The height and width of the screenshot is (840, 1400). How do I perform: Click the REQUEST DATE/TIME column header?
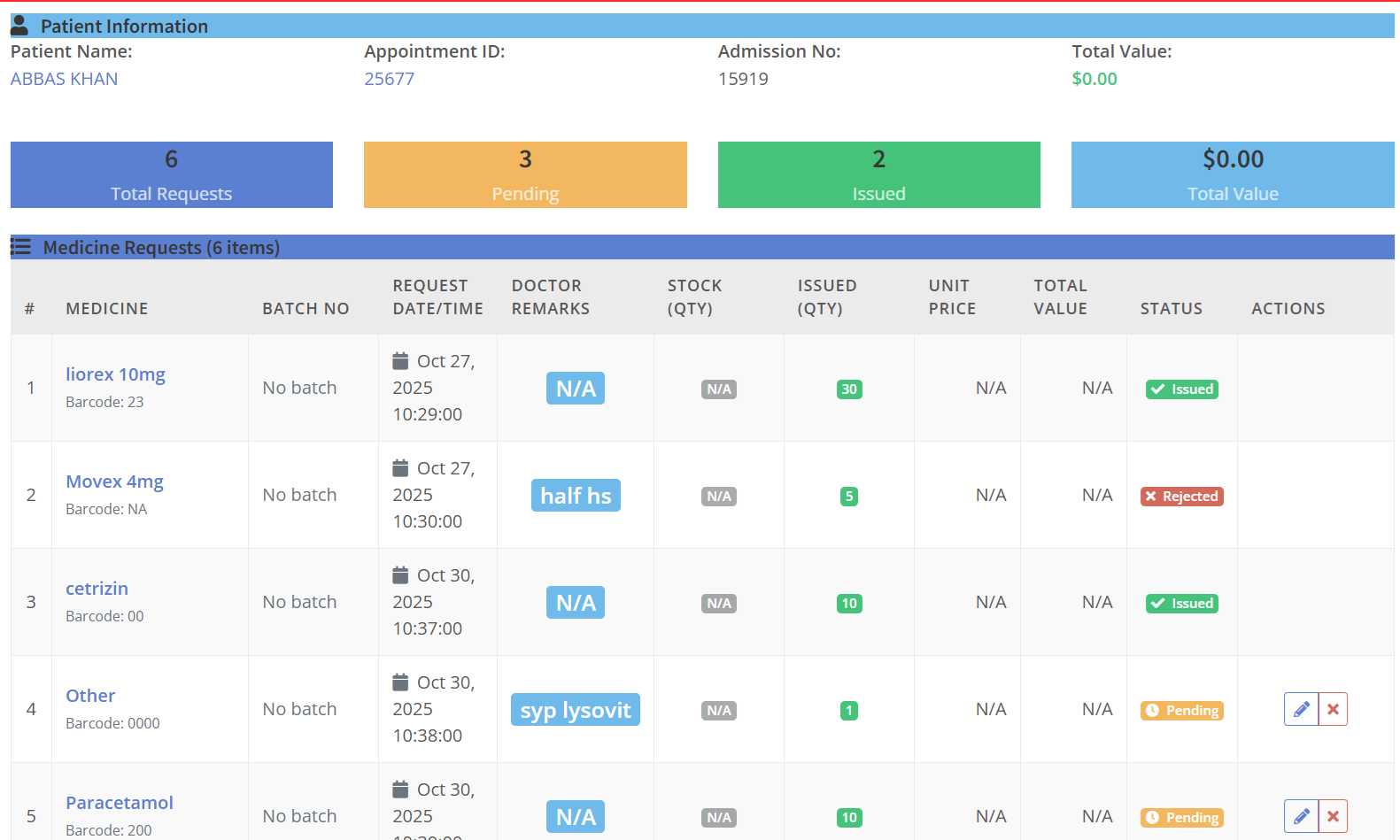(438, 297)
